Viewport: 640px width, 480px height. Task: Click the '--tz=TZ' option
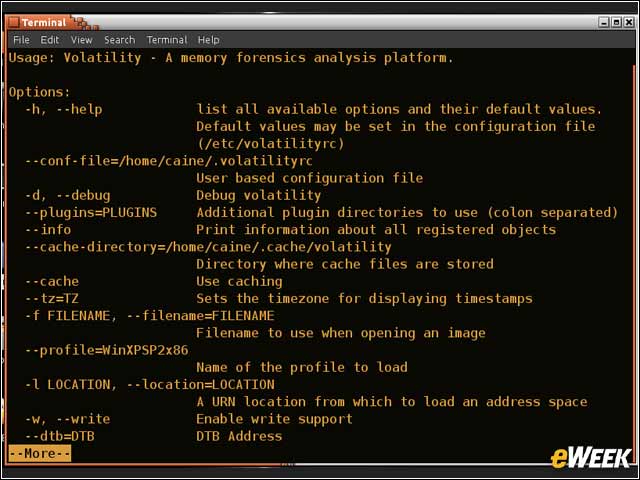click(51, 299)
